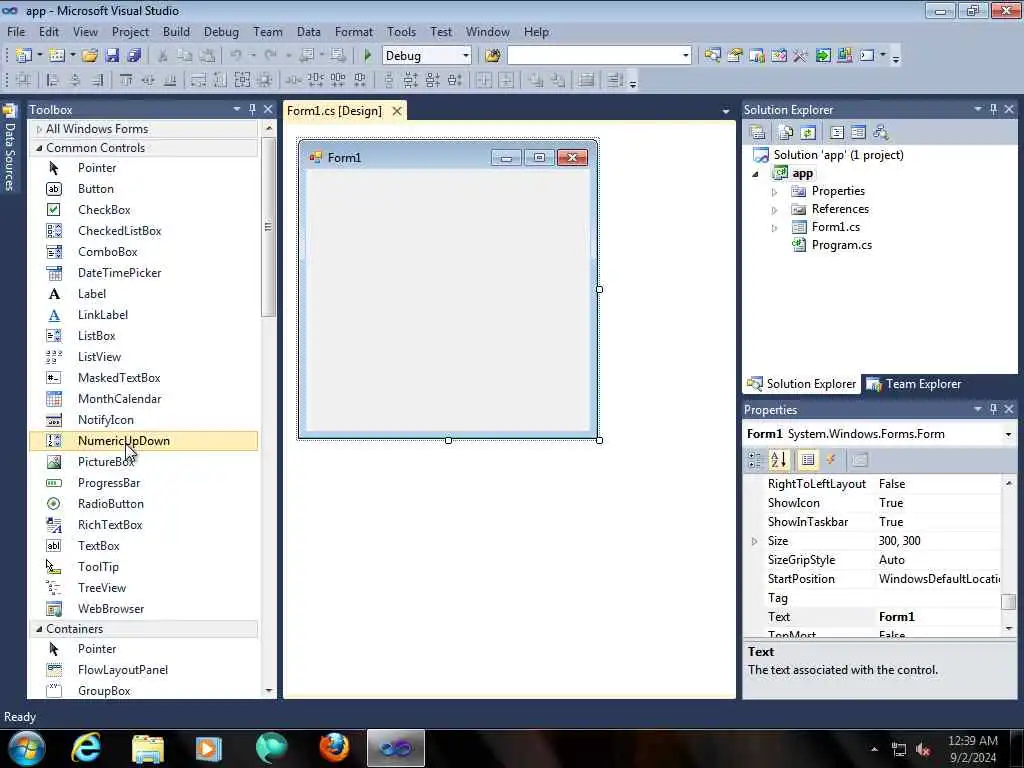1024x768 pixels.
Task: Select the TextBox control in Toolbox
Action: point(144,546)
